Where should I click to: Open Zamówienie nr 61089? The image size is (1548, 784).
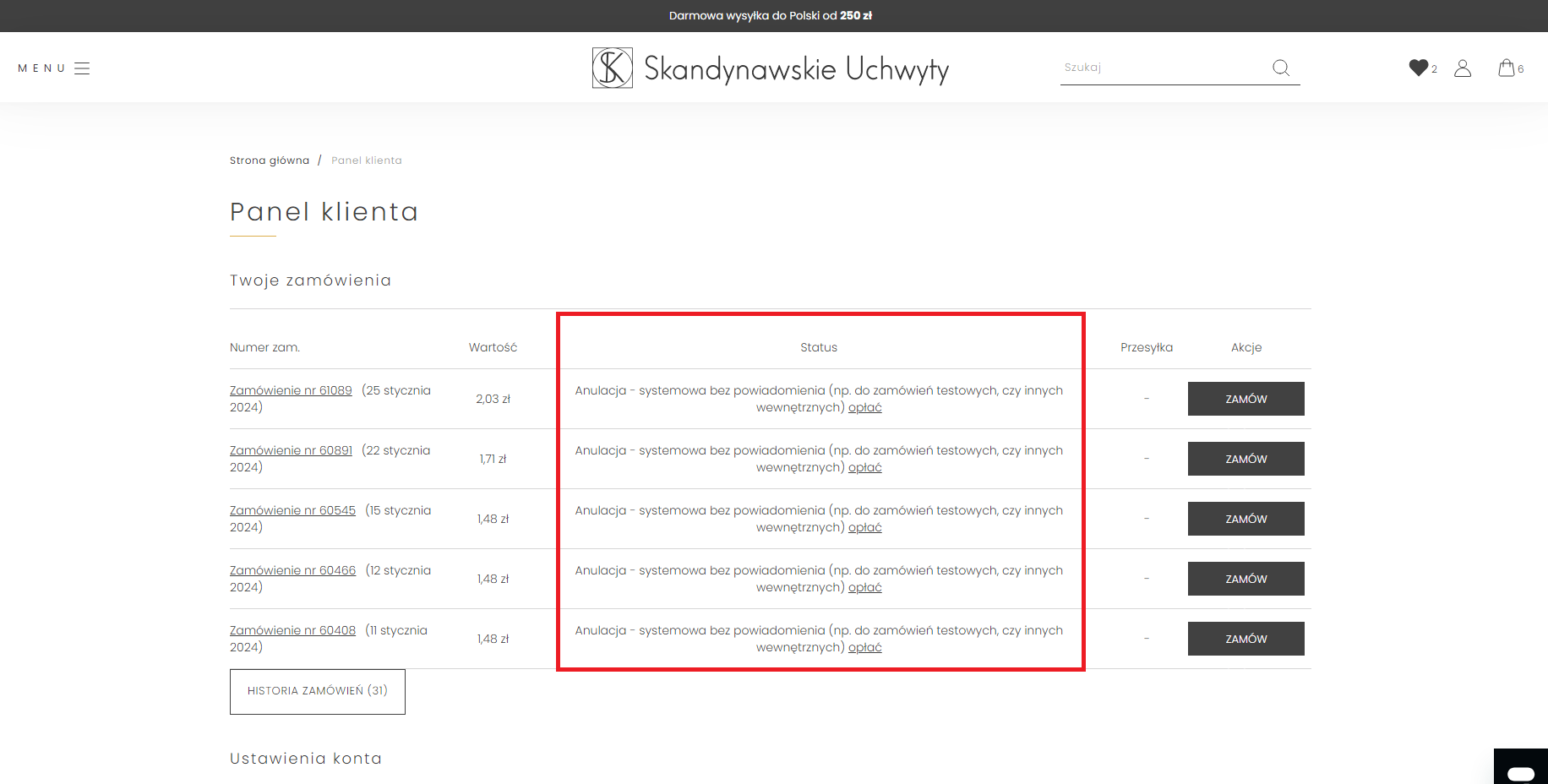click(x=291, y=390)
